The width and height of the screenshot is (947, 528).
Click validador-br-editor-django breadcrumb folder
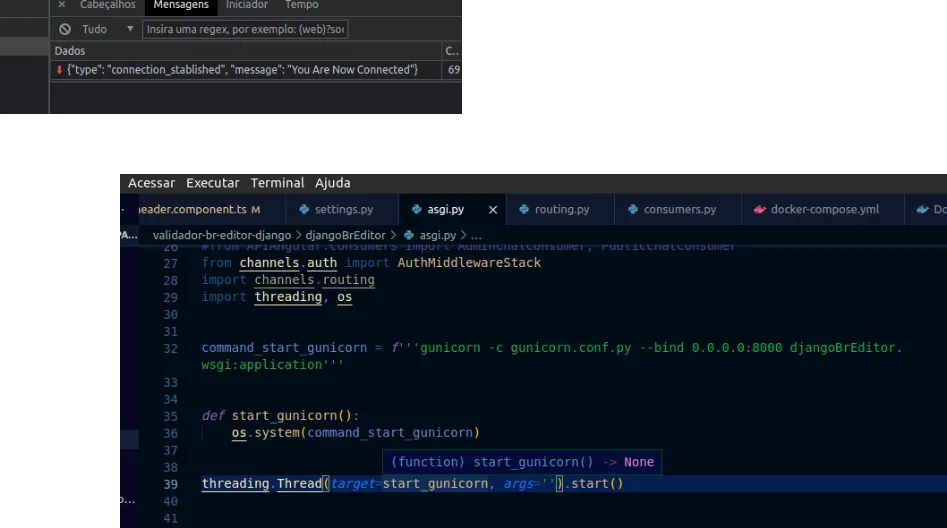(x=221, y=235)
